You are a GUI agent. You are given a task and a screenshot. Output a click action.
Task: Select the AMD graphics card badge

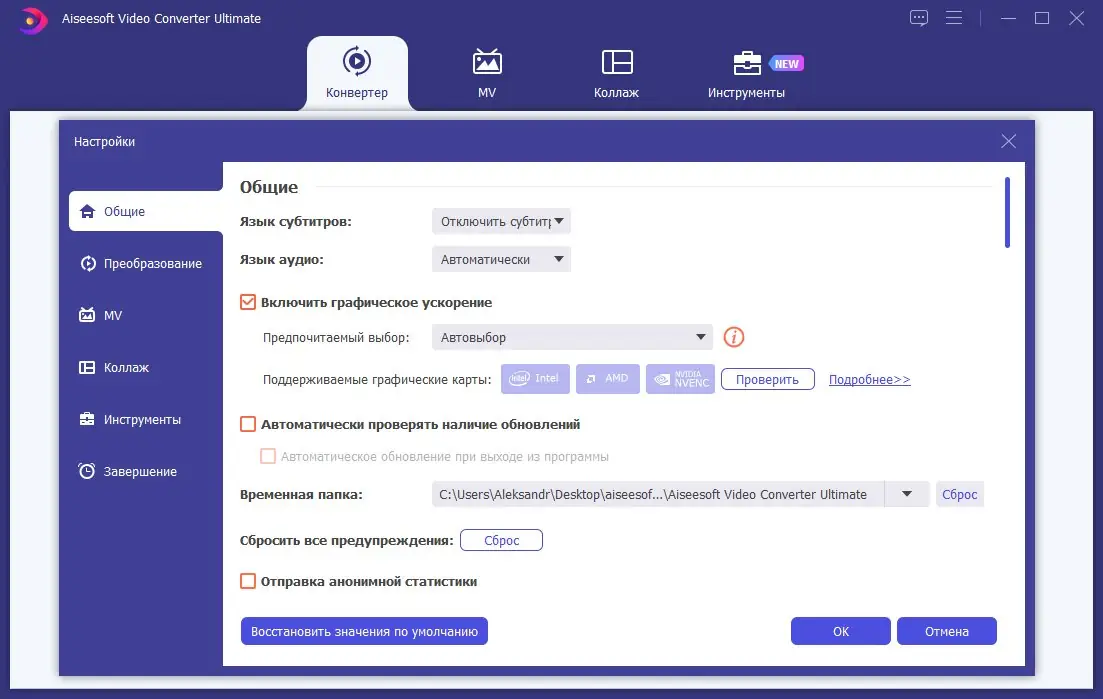[608, 378]
